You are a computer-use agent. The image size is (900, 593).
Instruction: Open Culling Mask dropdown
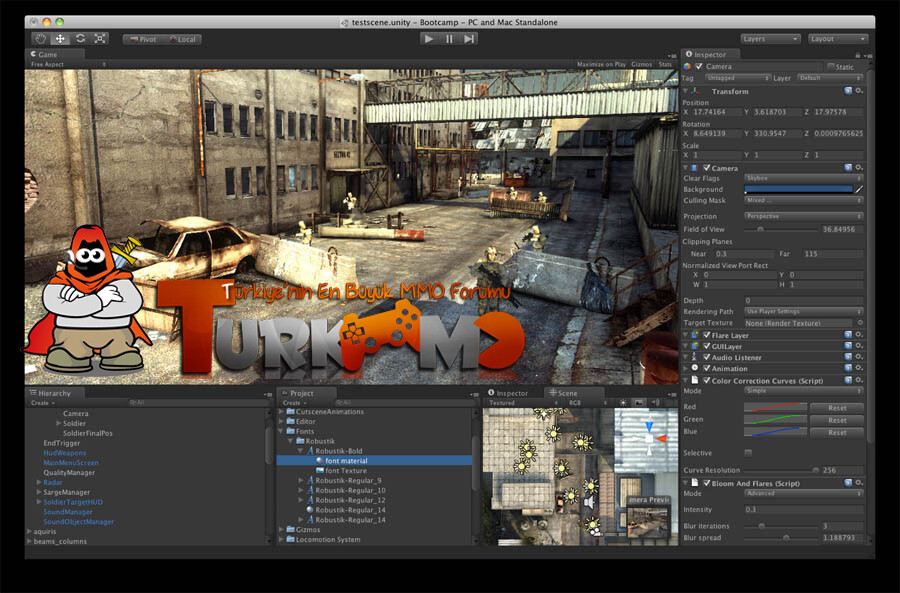coord(804,200)
